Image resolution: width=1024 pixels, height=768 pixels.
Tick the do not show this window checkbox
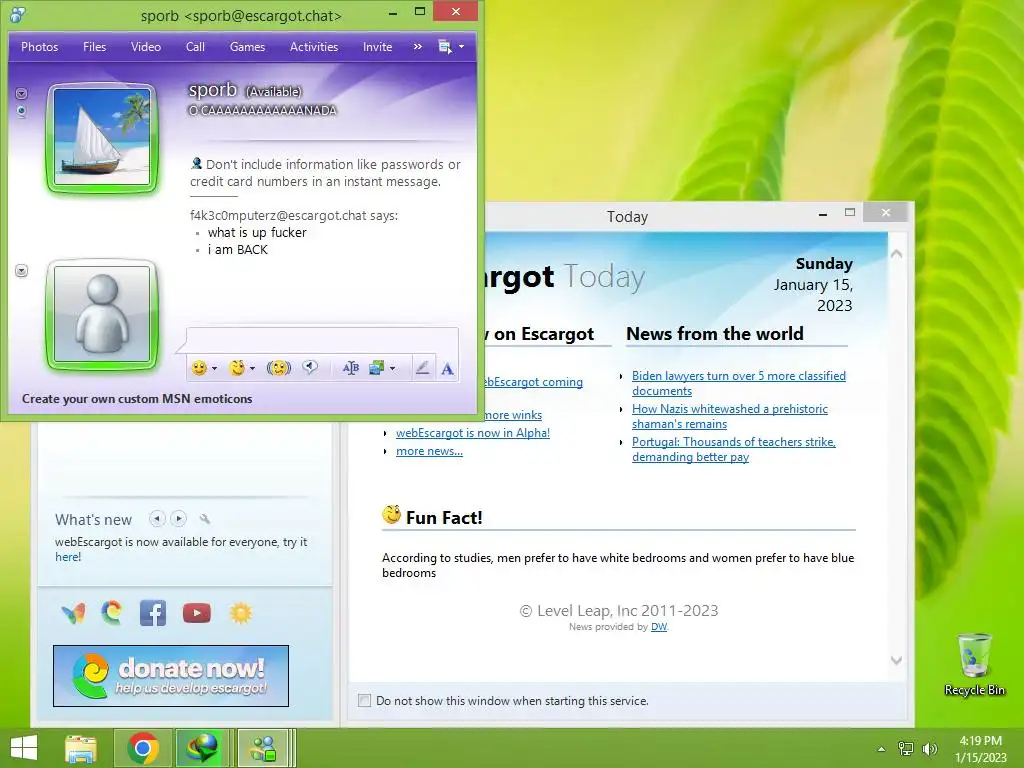click(364, 701)
